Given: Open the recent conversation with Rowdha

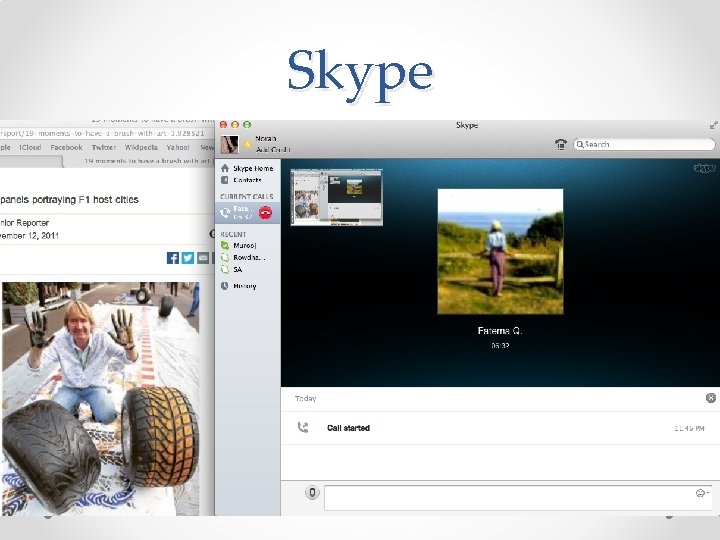Looking at the screenshot, I should pyautogui.click(x=243, y=257).
